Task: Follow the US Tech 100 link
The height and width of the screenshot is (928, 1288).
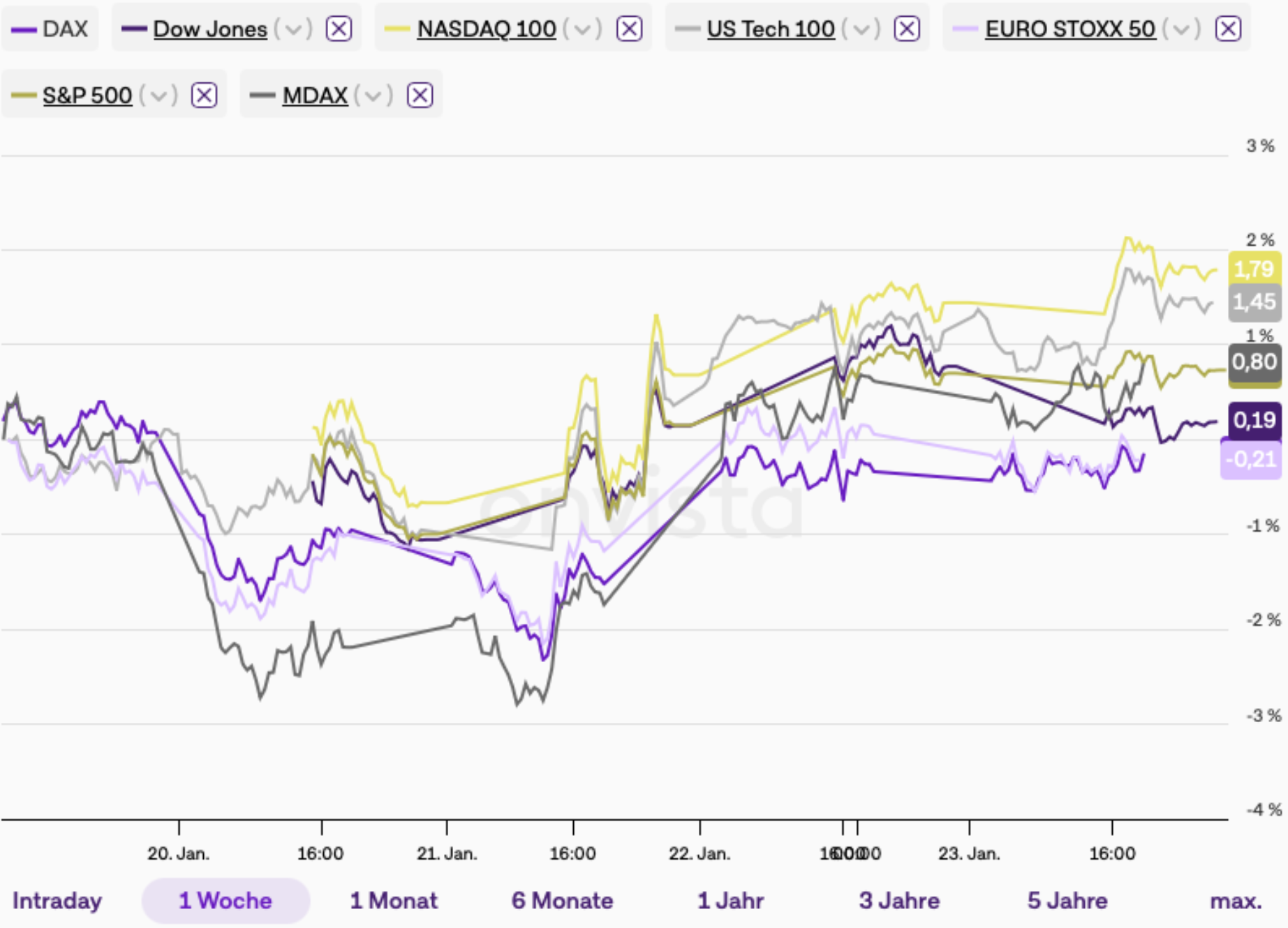Action: (770, 29)
